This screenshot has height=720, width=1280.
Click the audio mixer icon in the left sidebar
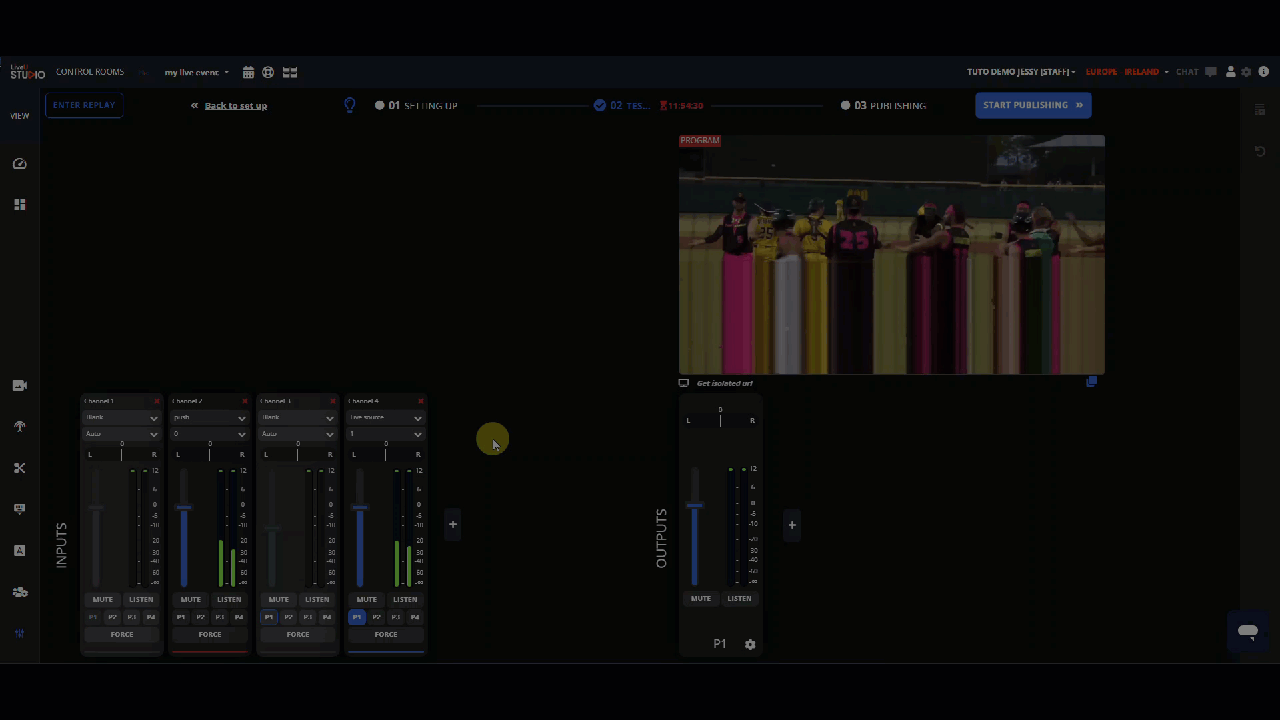[x=19, y=633]
